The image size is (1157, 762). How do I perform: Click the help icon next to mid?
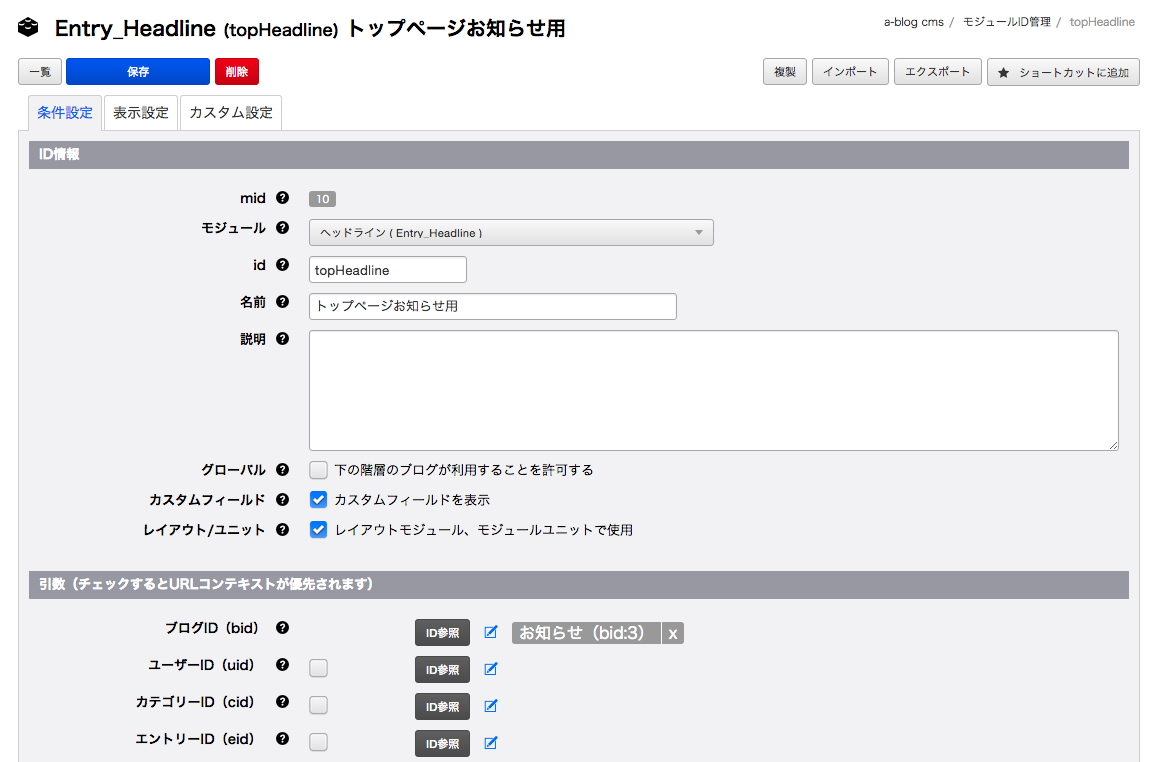282,198
